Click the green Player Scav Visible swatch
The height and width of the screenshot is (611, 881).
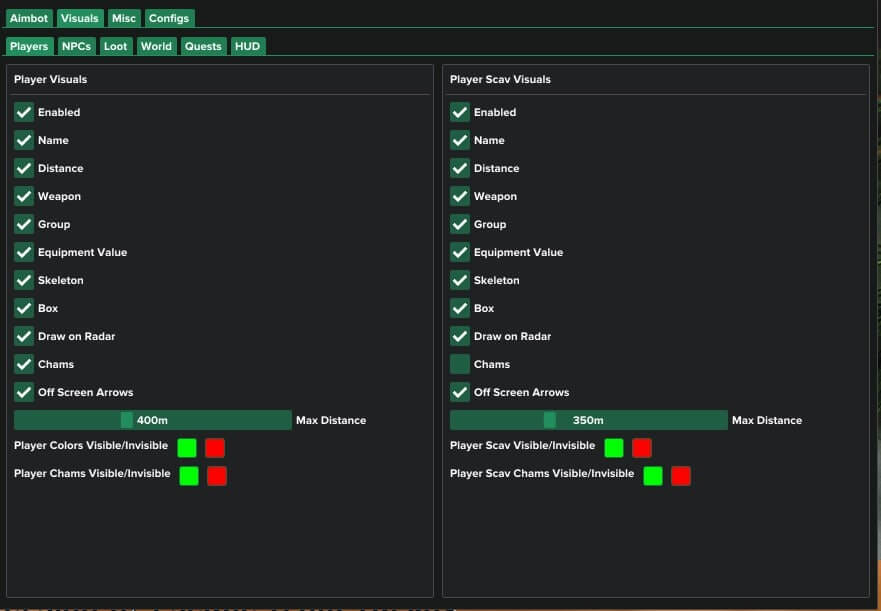[x=614, y=447]
